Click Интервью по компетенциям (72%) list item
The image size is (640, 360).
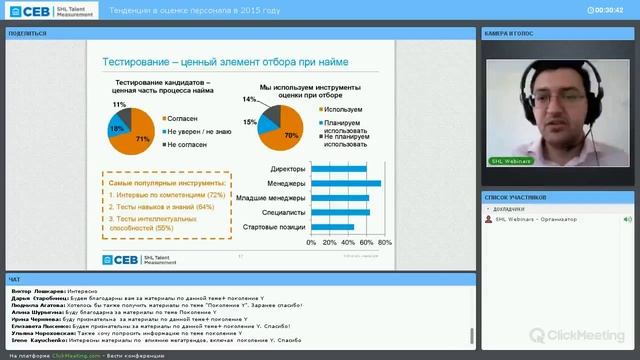point(167,195)
